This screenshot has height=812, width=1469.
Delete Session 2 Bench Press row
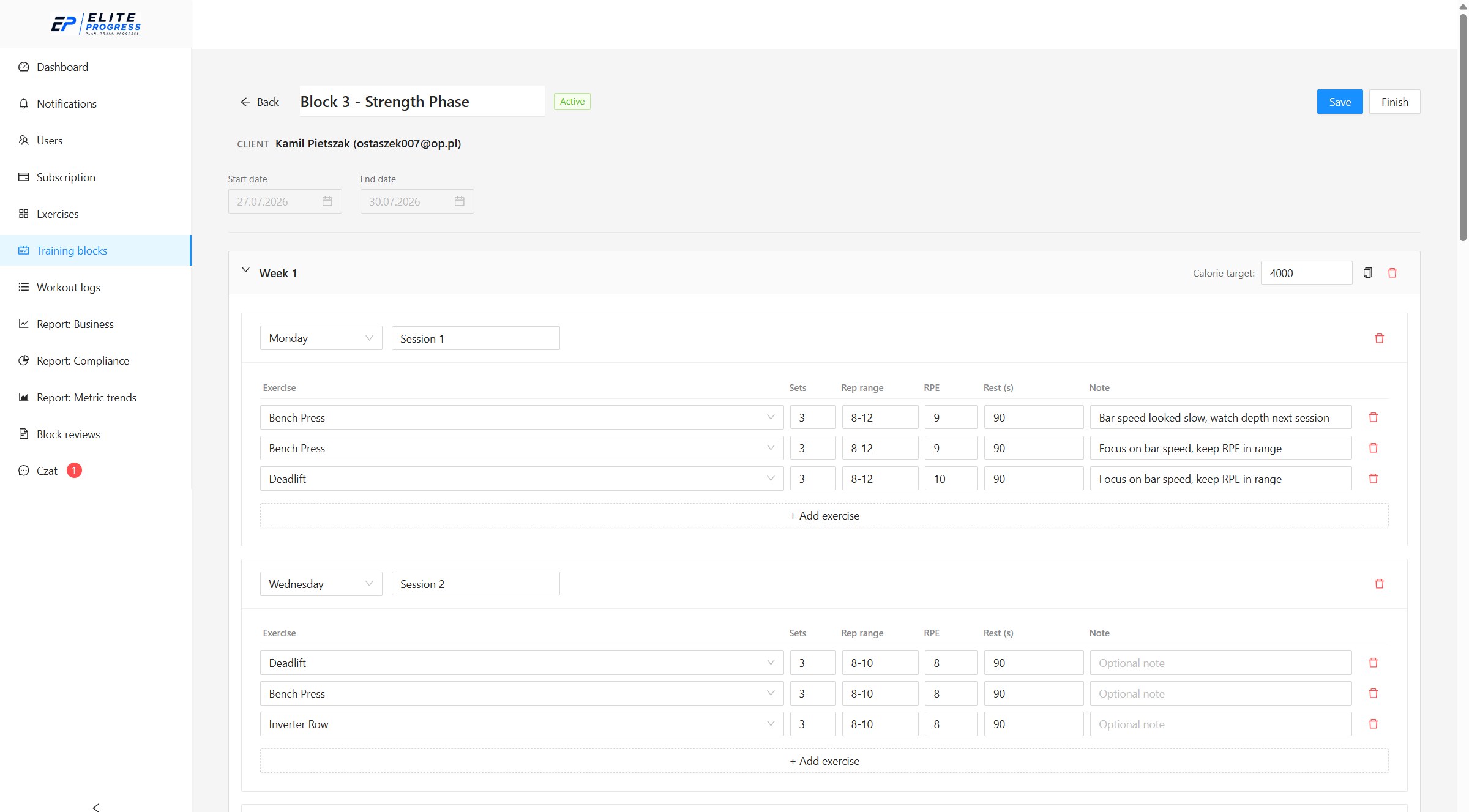(1373, 693)
